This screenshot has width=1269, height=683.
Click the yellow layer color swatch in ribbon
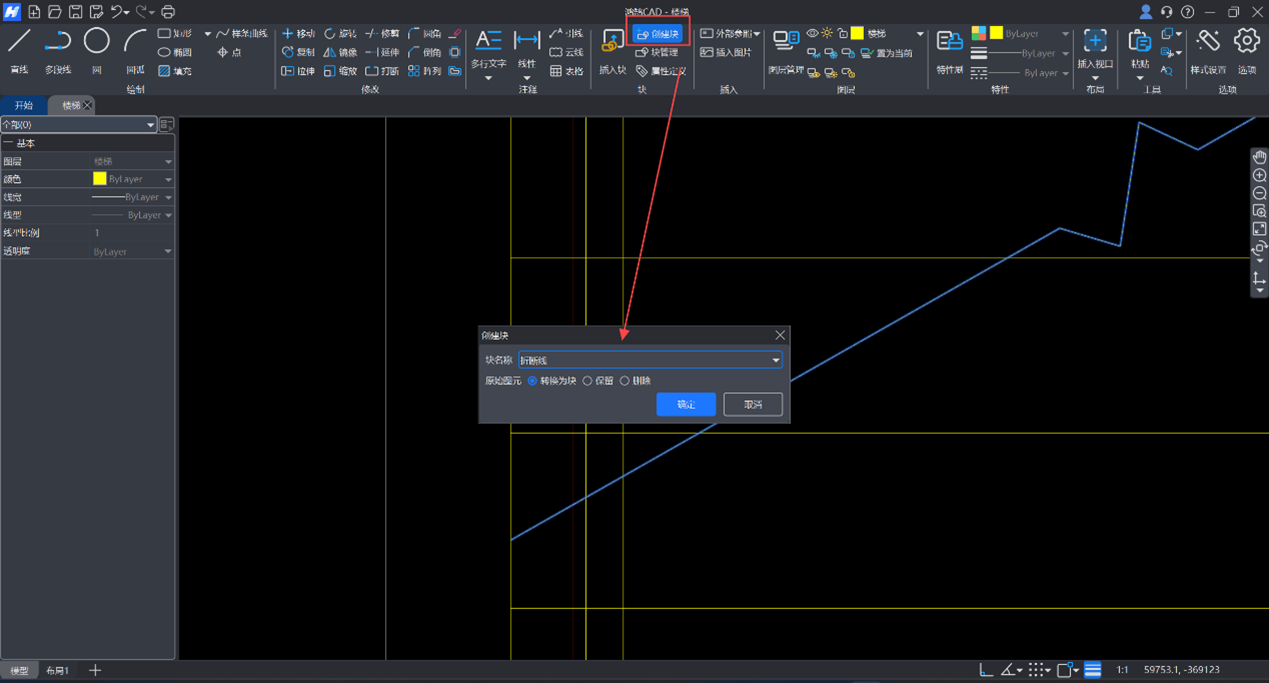857,34
